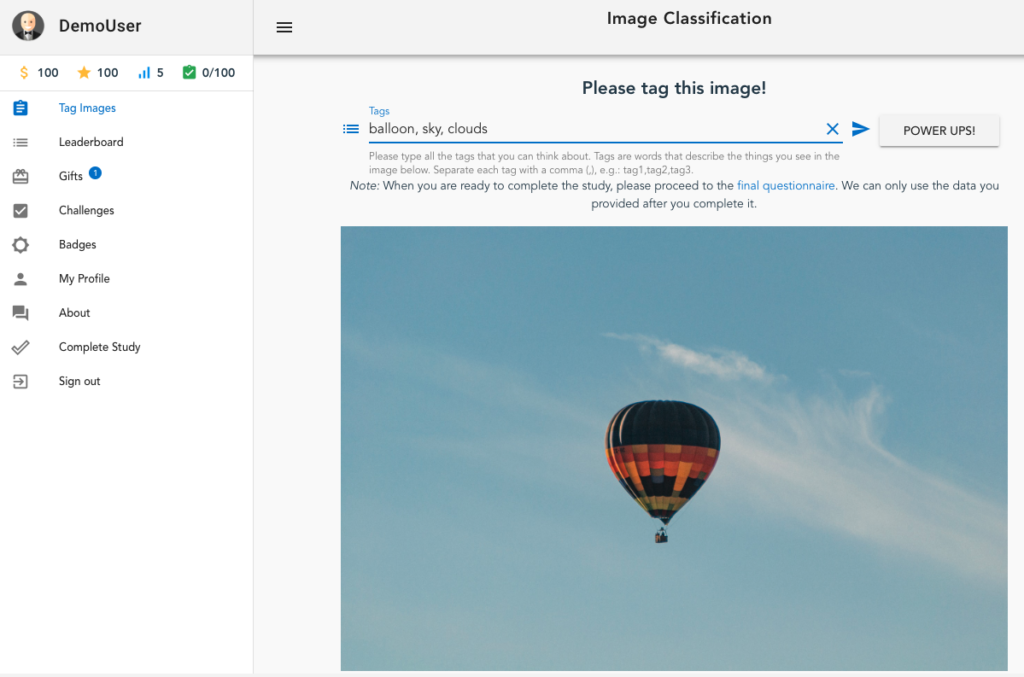Click the list icon beside Tags field
The width and height of the screenshot is (1024, 677).
tap(351, 129)
